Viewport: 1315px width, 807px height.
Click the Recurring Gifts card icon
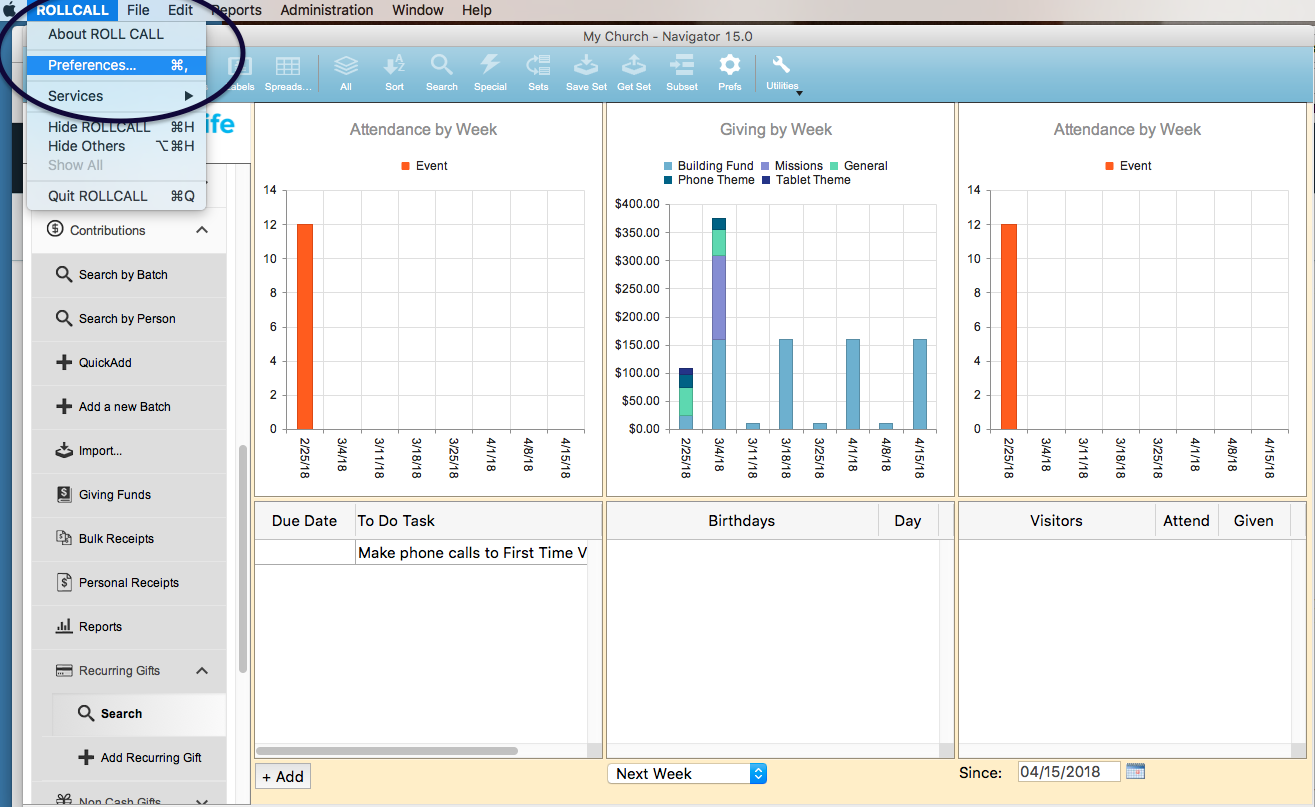[x=63, y=670]
